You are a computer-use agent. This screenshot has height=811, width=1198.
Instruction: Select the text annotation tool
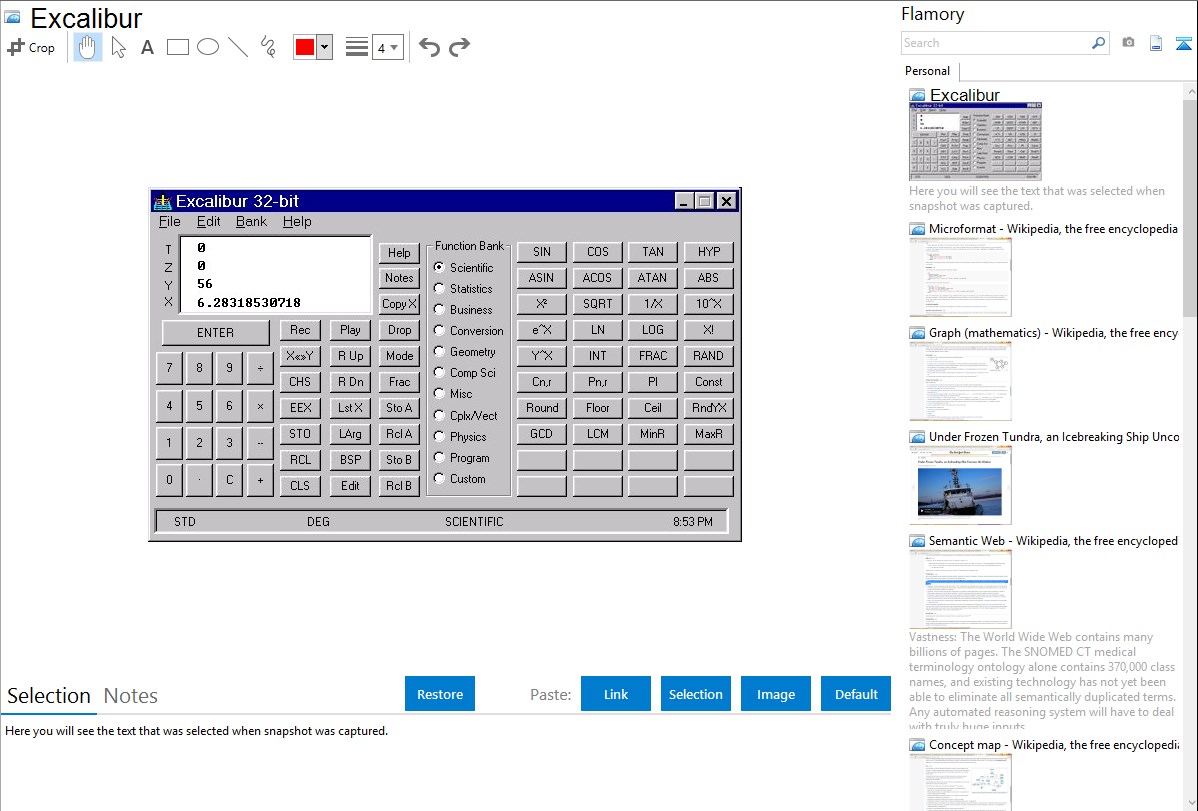pos(147,47)
